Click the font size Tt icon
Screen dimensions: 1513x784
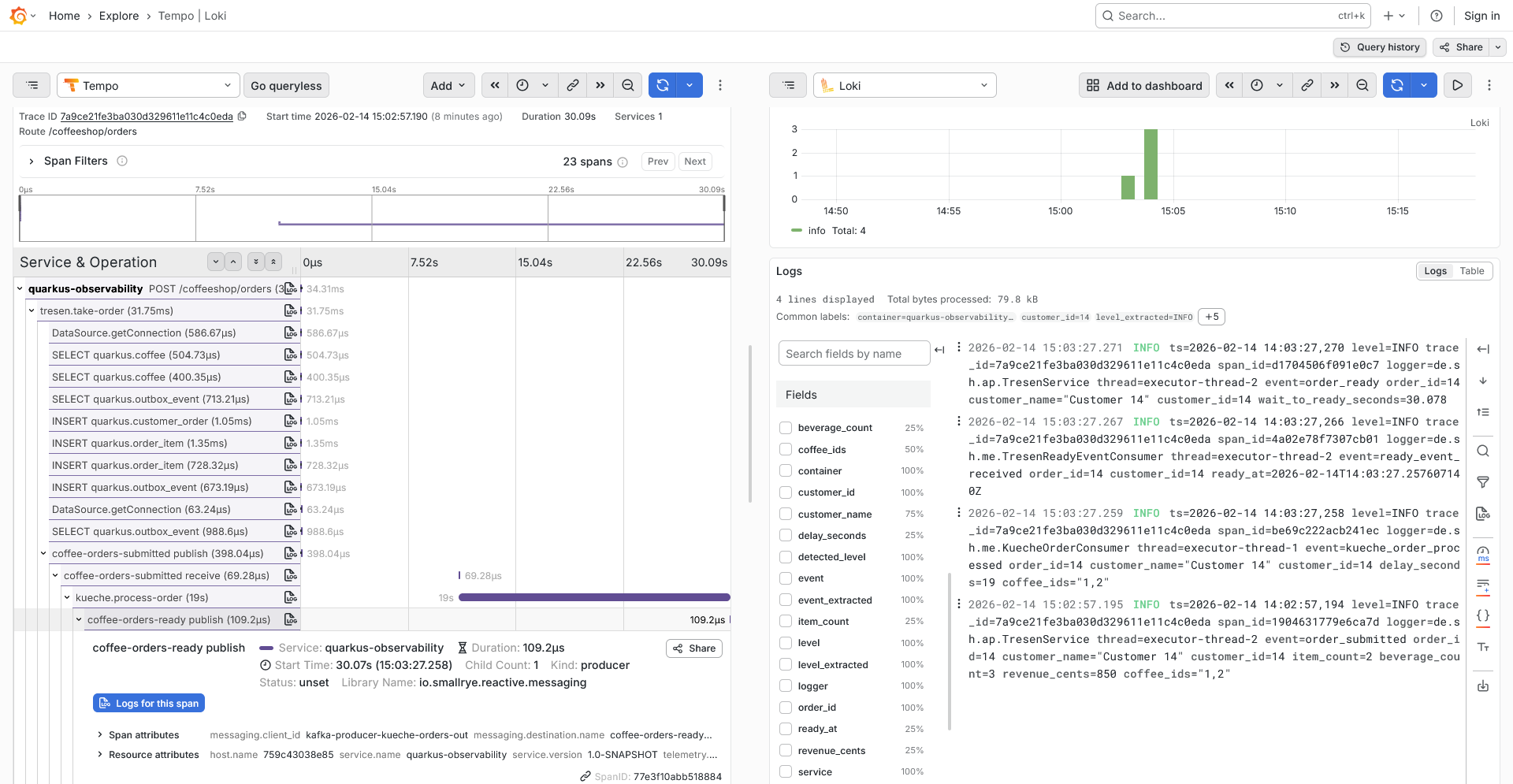click(x=1483, y=647)
